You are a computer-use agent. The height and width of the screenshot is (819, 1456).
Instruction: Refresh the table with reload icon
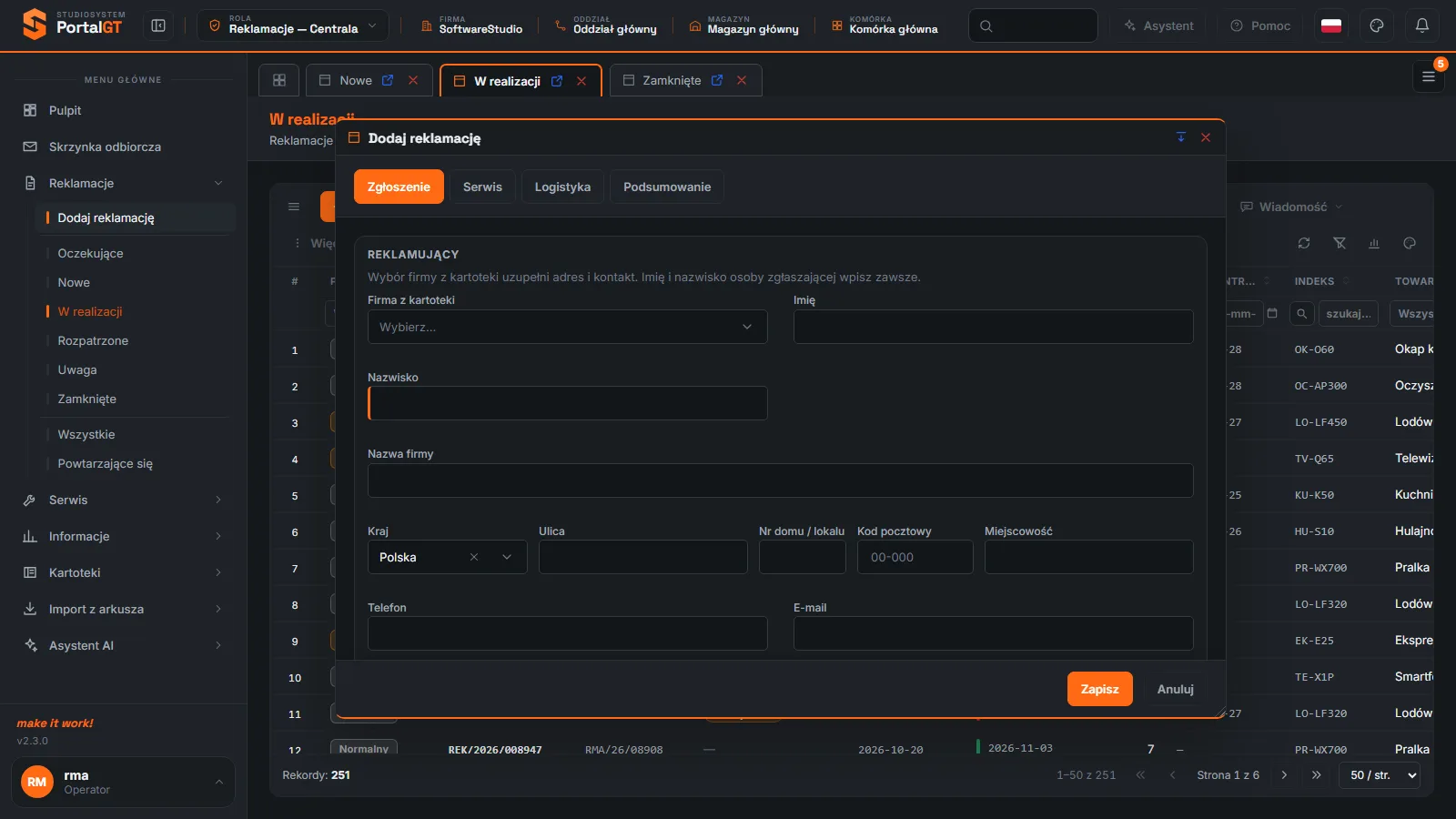[x=1304, y=243]
